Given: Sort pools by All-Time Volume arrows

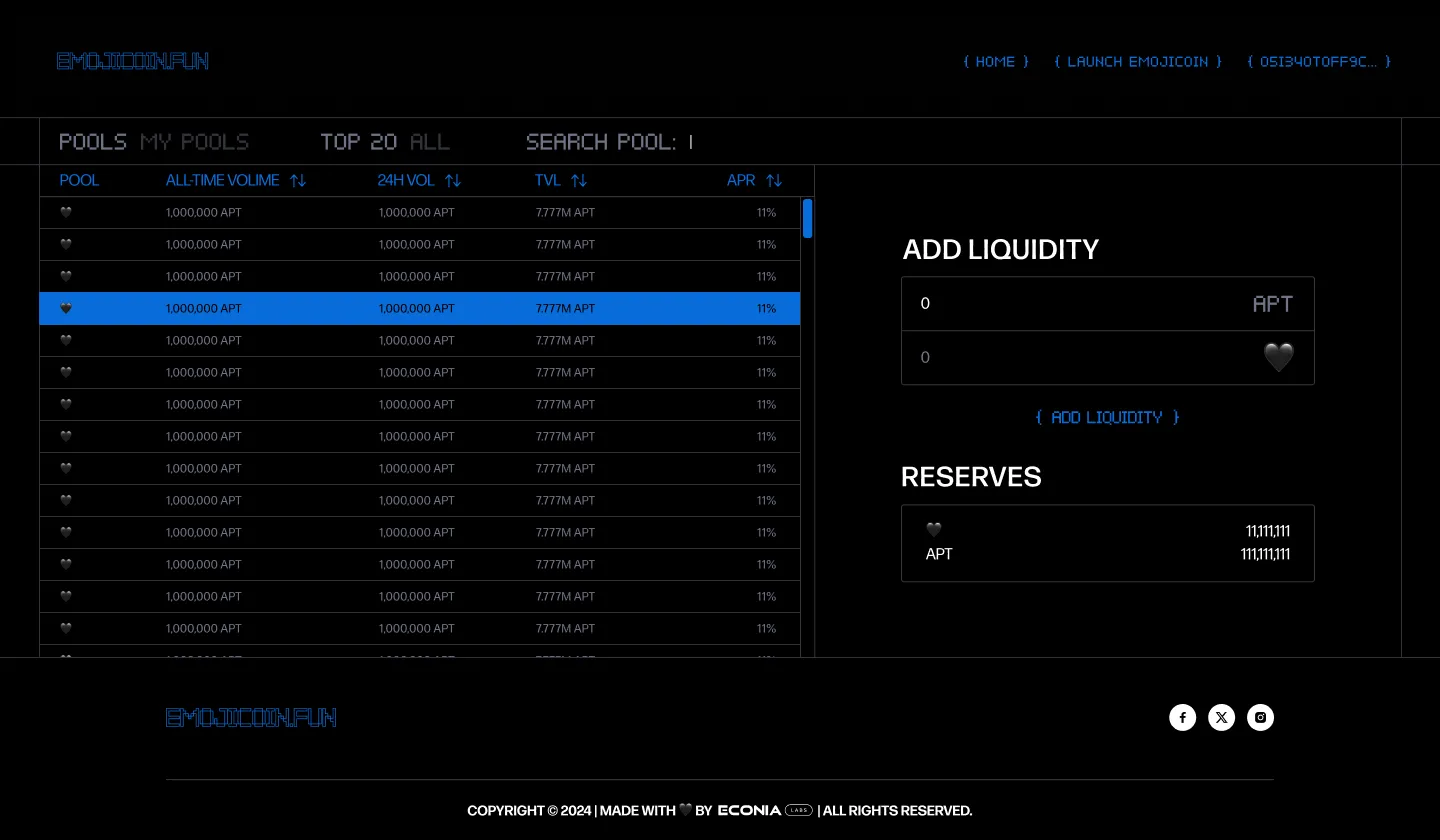Looking at the screenshot, I should click(x=297, y=181).
